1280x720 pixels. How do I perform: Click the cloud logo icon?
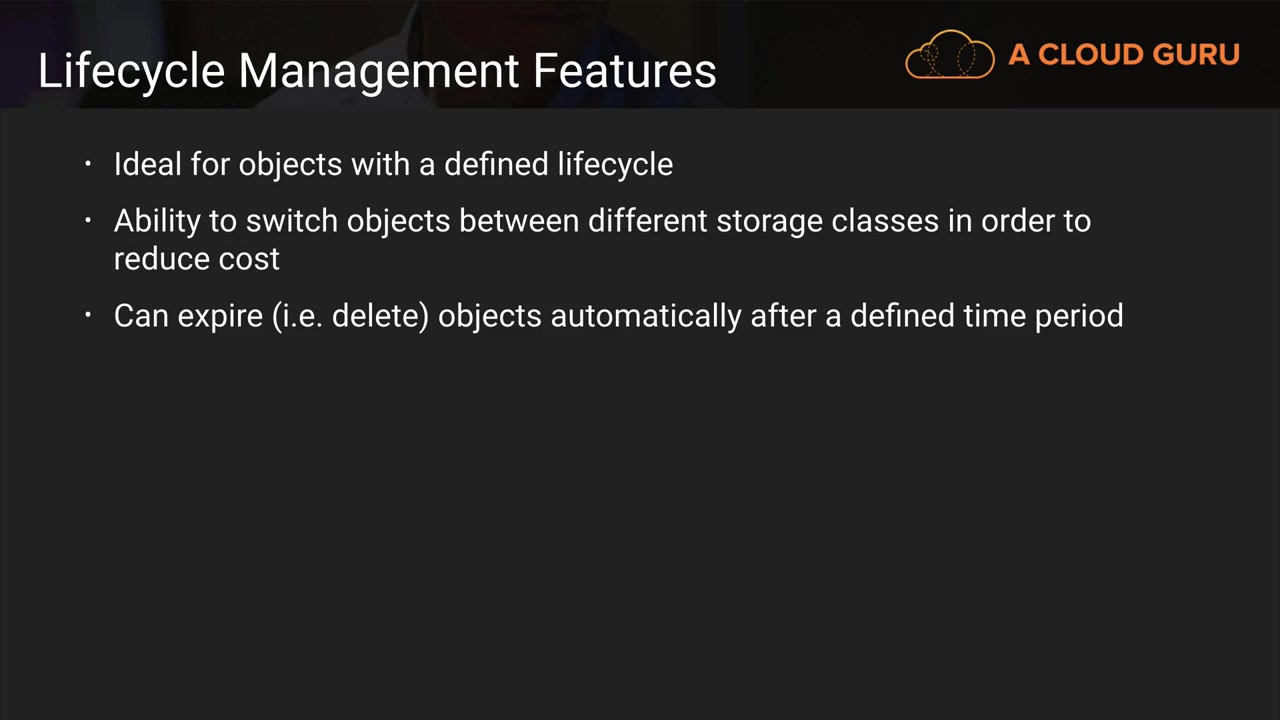click(949, 55)
